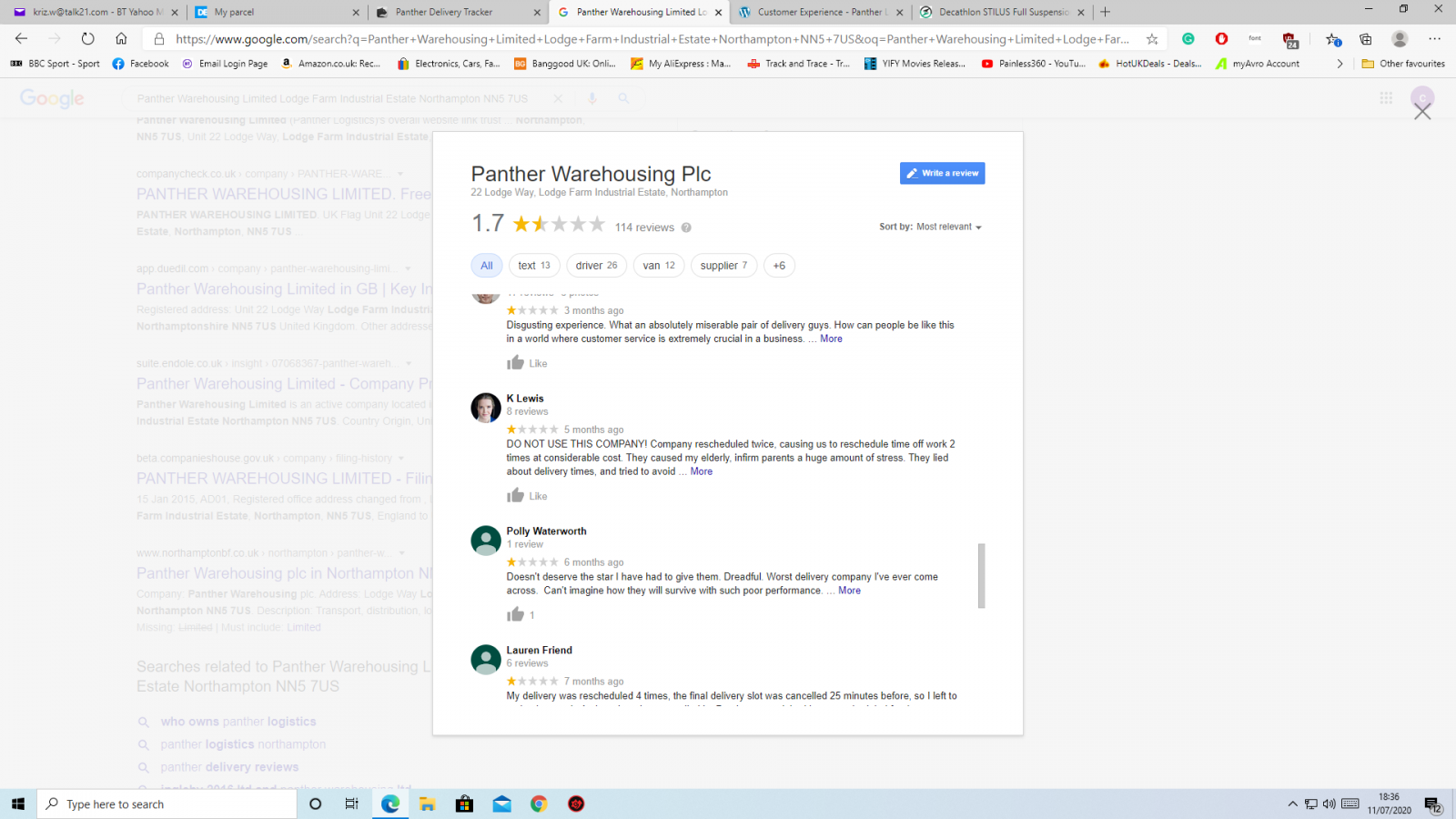Show more bookmarks chevron
This screenshot has width=1456, height=819.
[x=1340, y=64]
